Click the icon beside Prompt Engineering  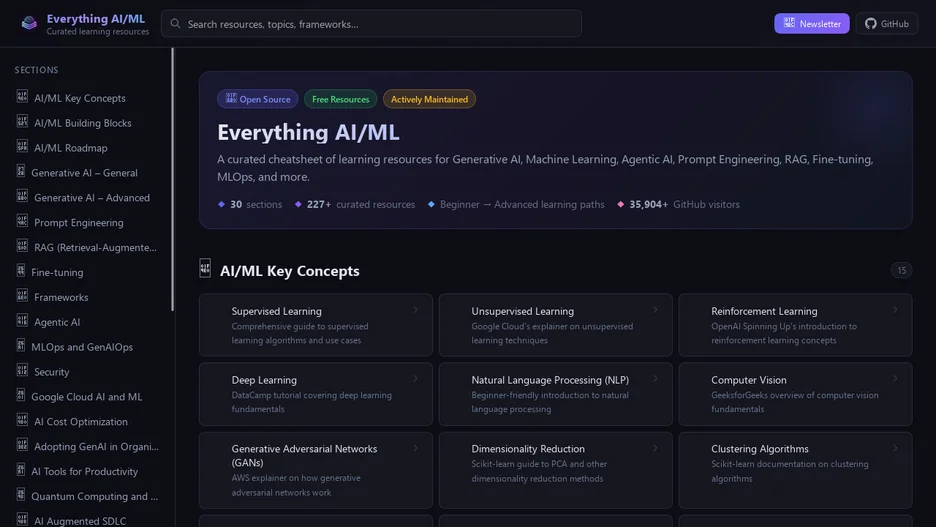point(22,221)
